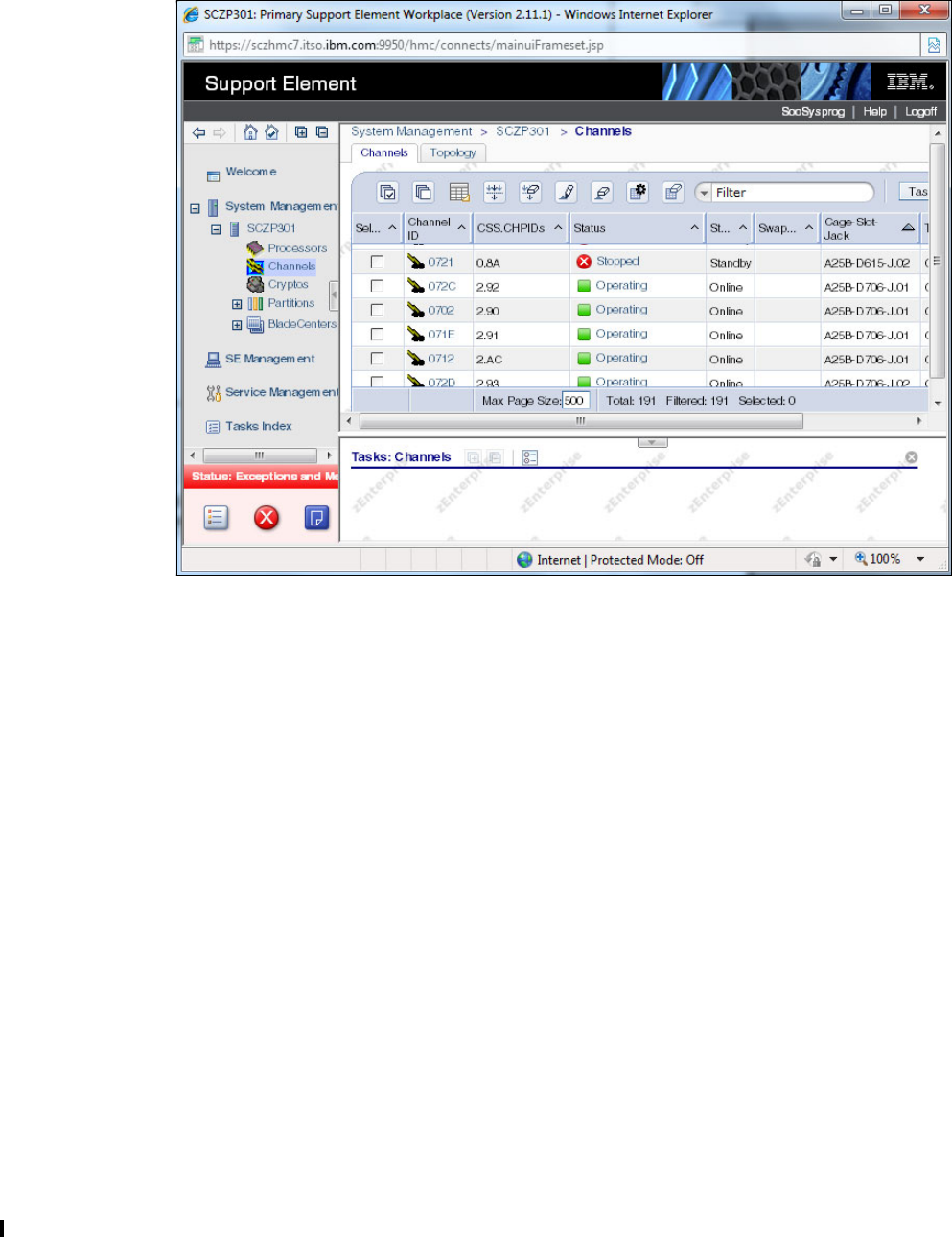The image size is (952, 1237).
Task: Click the channel icon for 0721
Action: [x=415, y=262]
